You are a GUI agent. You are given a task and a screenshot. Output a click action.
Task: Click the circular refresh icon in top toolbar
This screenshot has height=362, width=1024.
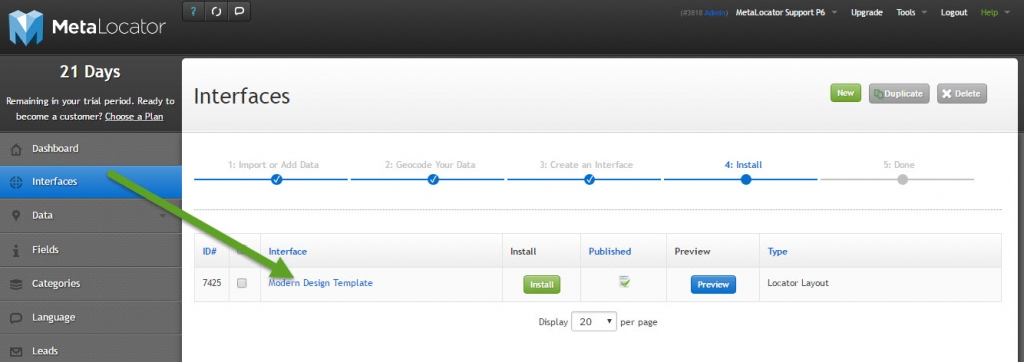(x=216, y=11)
